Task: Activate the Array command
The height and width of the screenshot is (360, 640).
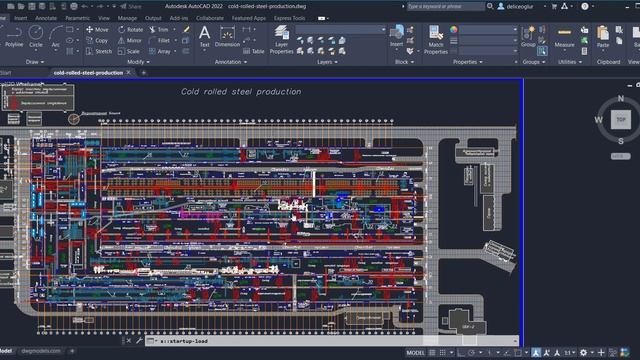Action: click(160, 51)
